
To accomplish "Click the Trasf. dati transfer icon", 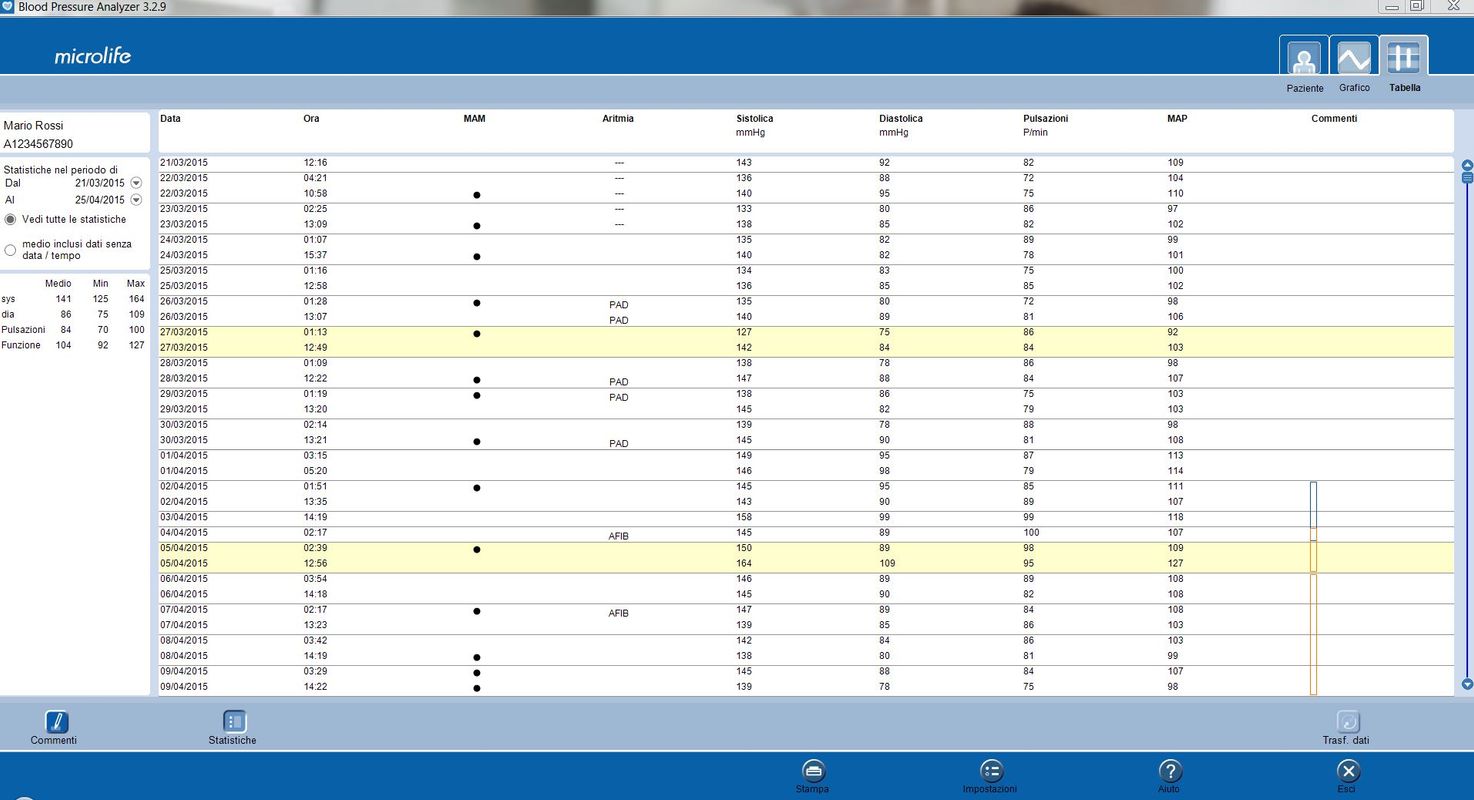I will tap(1347, 722).
